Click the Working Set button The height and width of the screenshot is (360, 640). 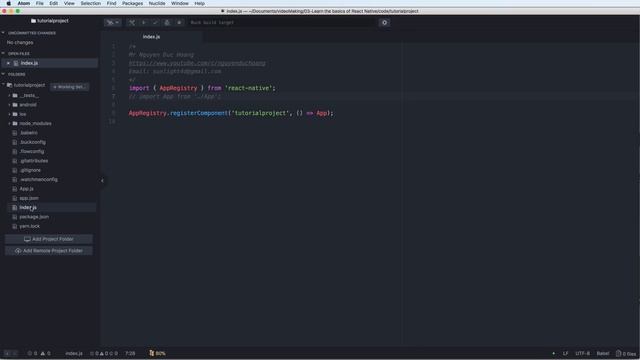pyautogui.click(x=69, y=87)
